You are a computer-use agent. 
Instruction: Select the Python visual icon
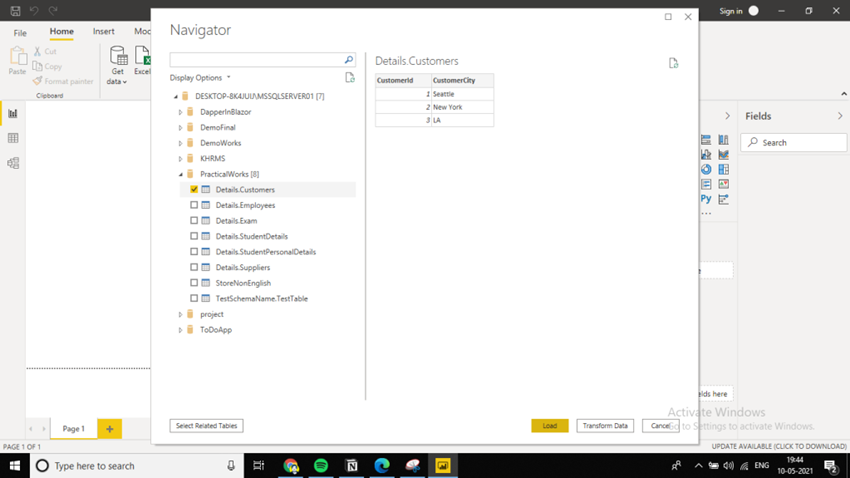706,199
